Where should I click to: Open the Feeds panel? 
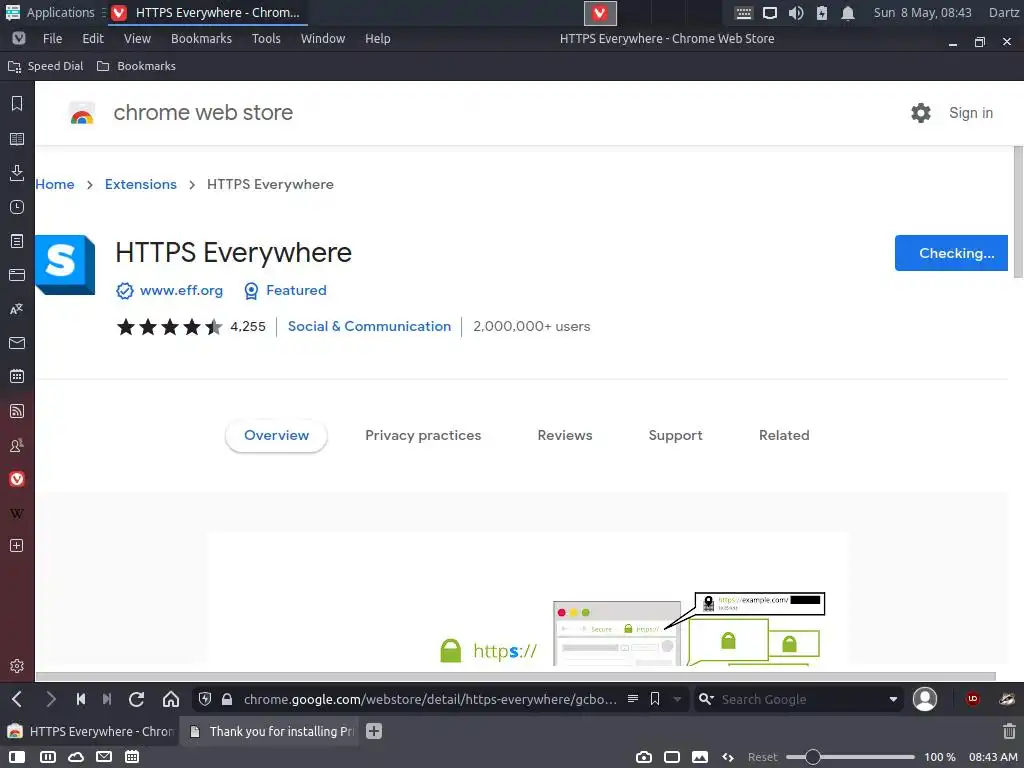[17, 411]
